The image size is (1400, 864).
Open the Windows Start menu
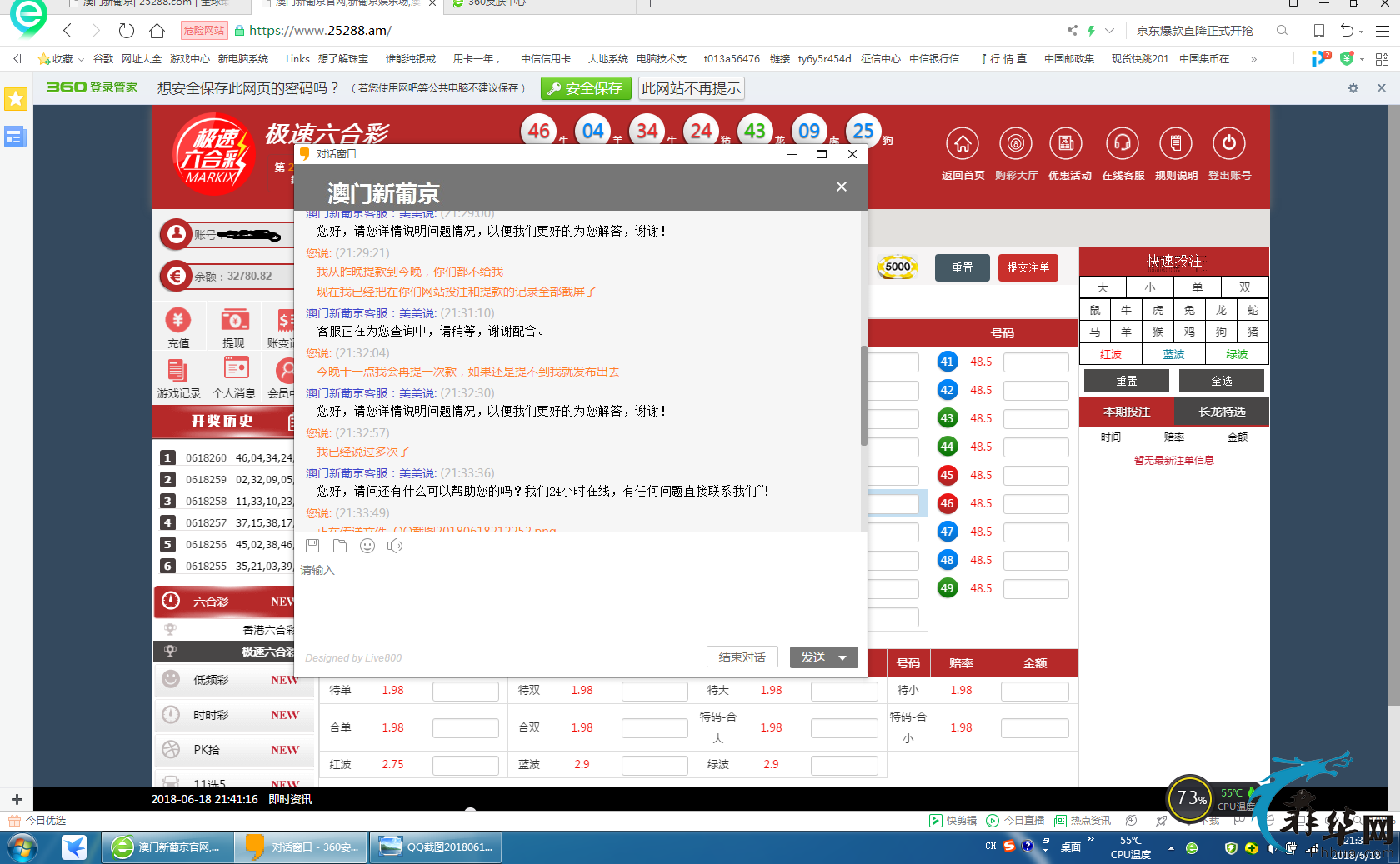point(22,847)
